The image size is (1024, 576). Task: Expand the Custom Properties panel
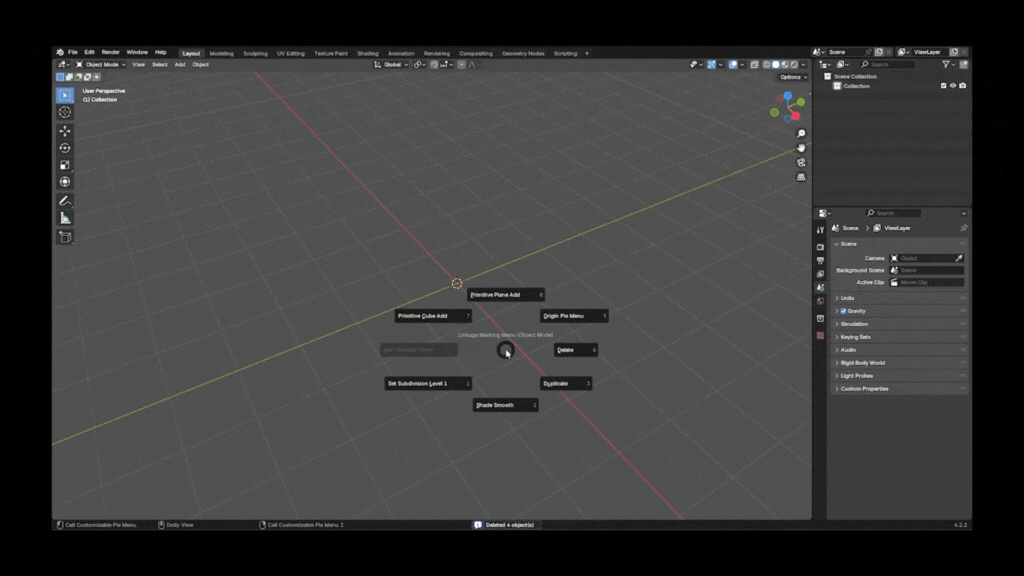(899, 389)
